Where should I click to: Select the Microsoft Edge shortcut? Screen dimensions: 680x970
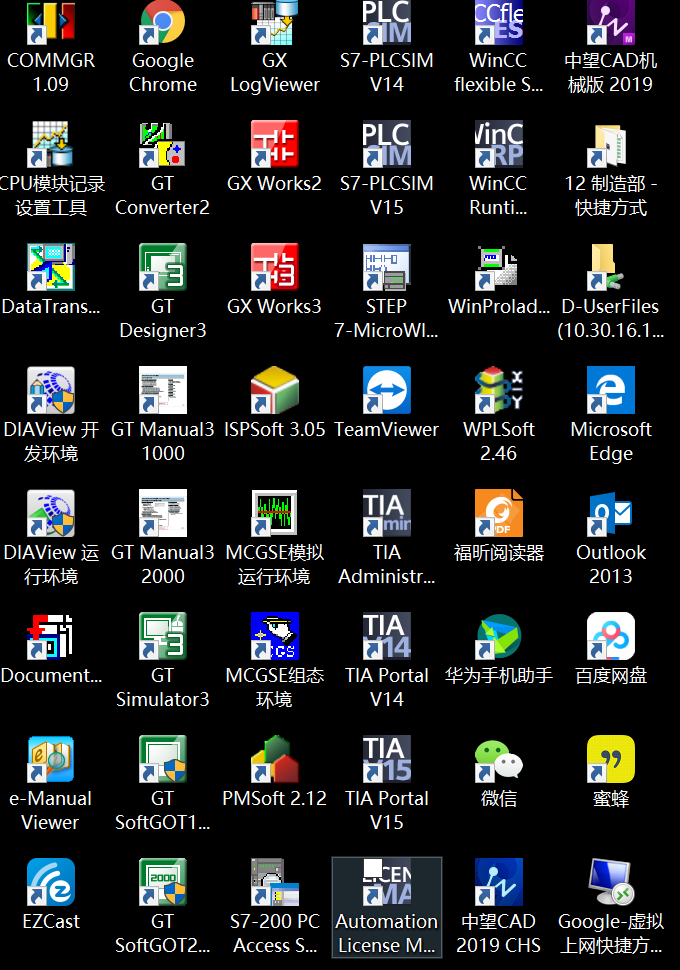tap(610, 391)
